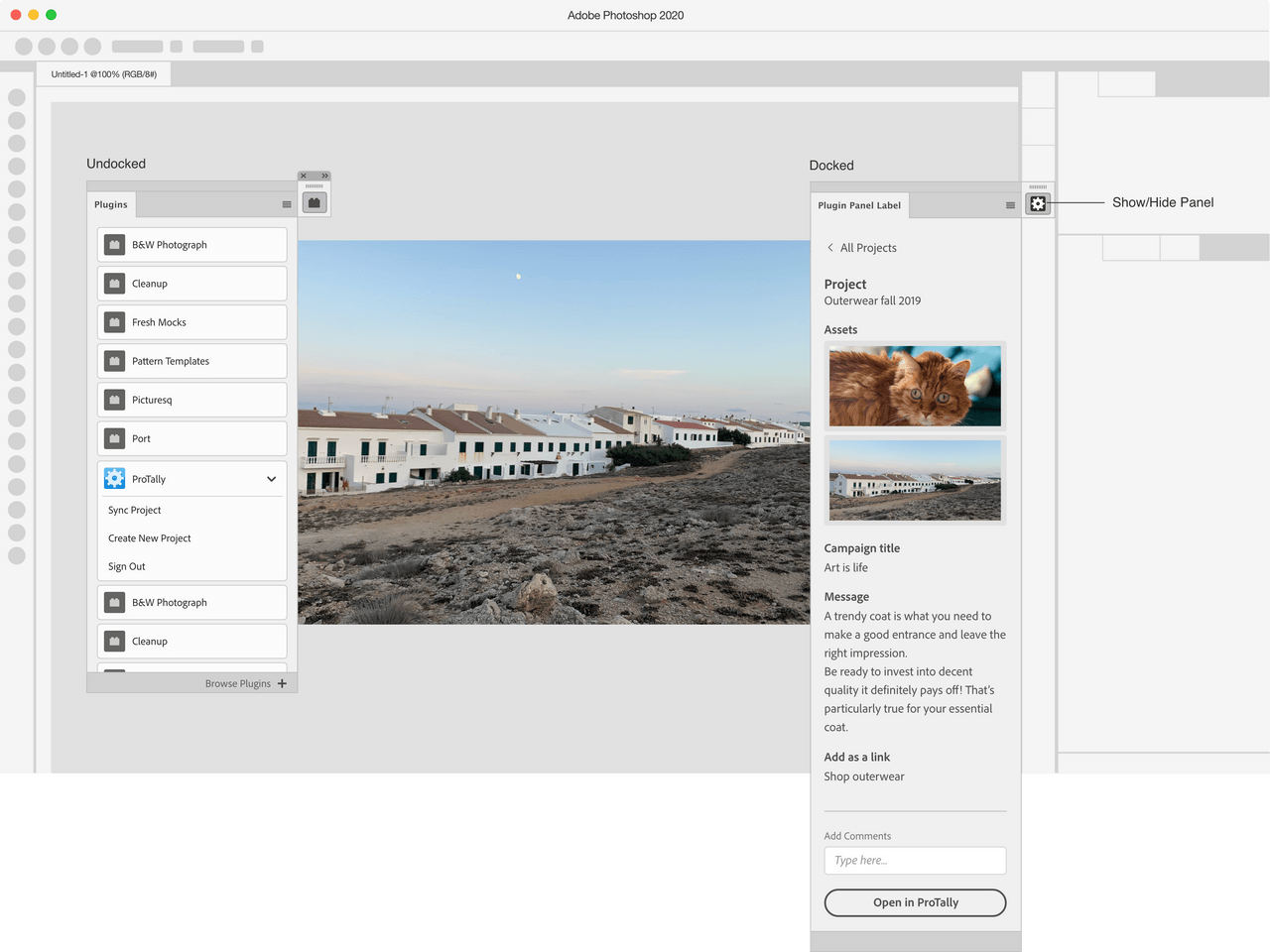Collapse the ProTally dropdown chevron
The image size is (1270, 952).
pyautogui.click(x=271, y=479)
